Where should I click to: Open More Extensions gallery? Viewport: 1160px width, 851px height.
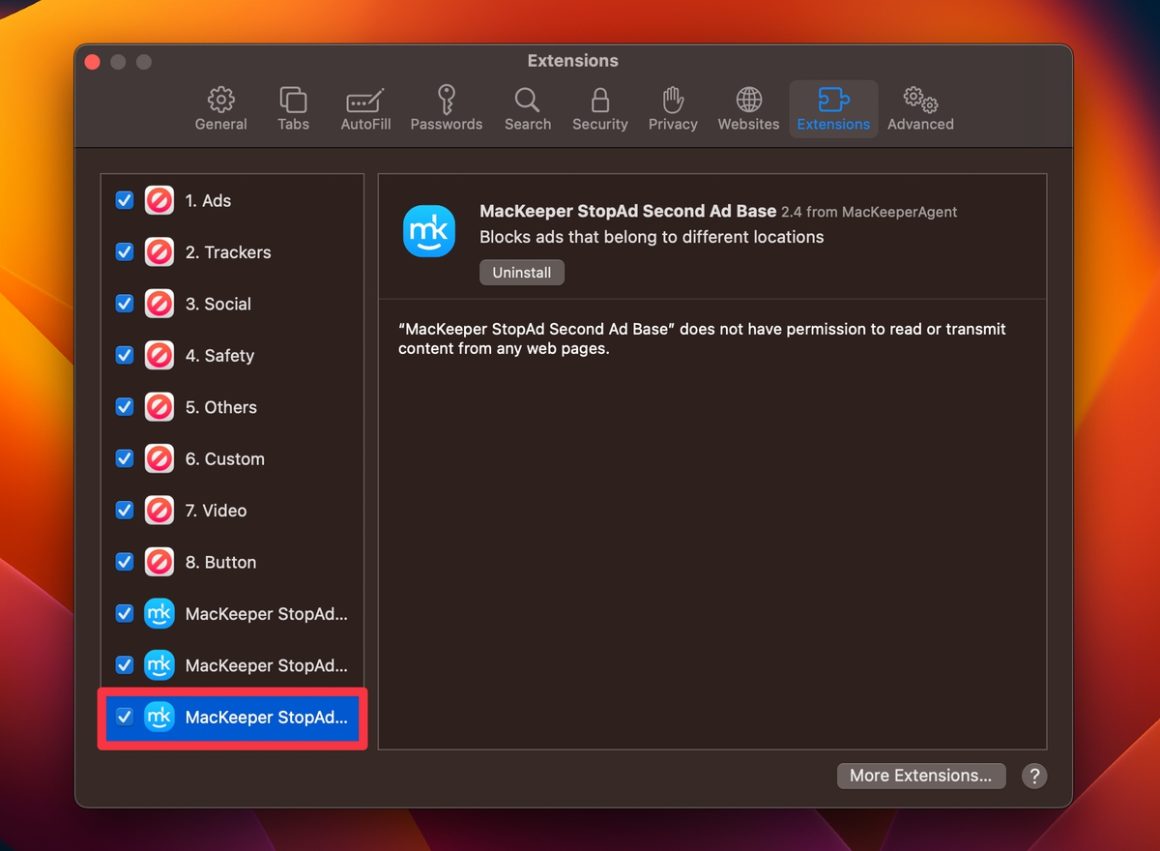[x=920, y=775]
